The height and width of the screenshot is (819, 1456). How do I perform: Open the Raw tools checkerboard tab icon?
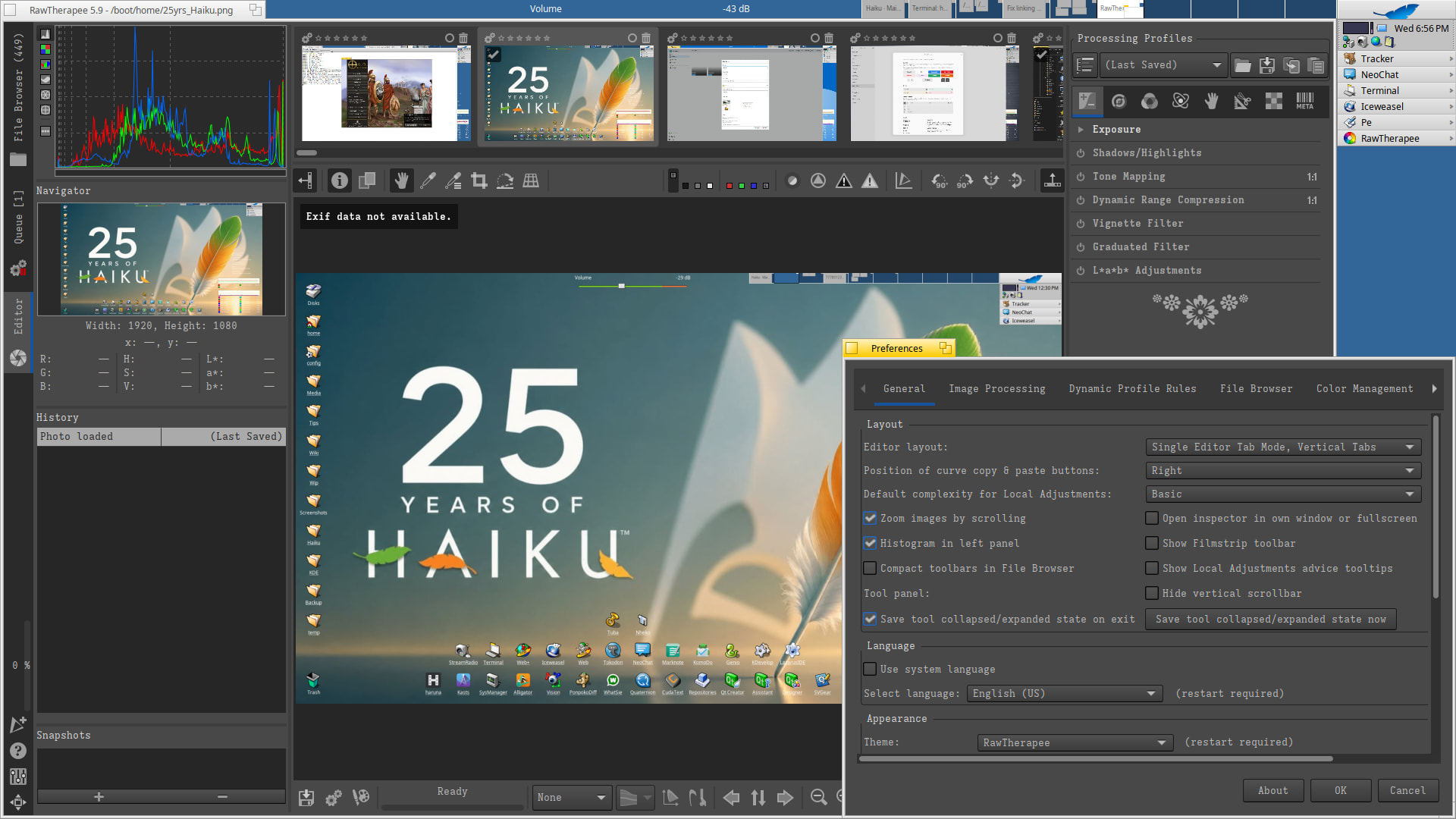pos(1274,101)
